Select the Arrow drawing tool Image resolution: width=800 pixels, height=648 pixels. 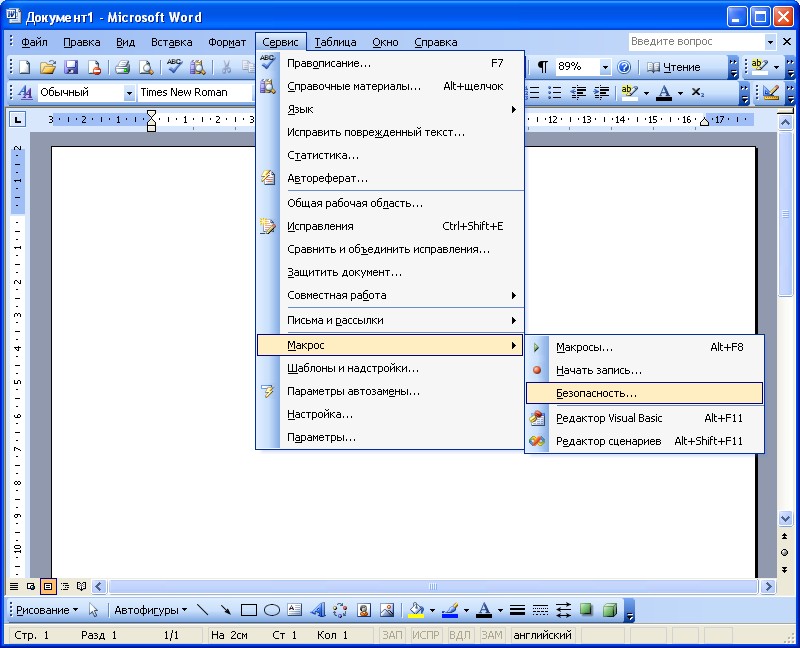[x=226, y=610]
